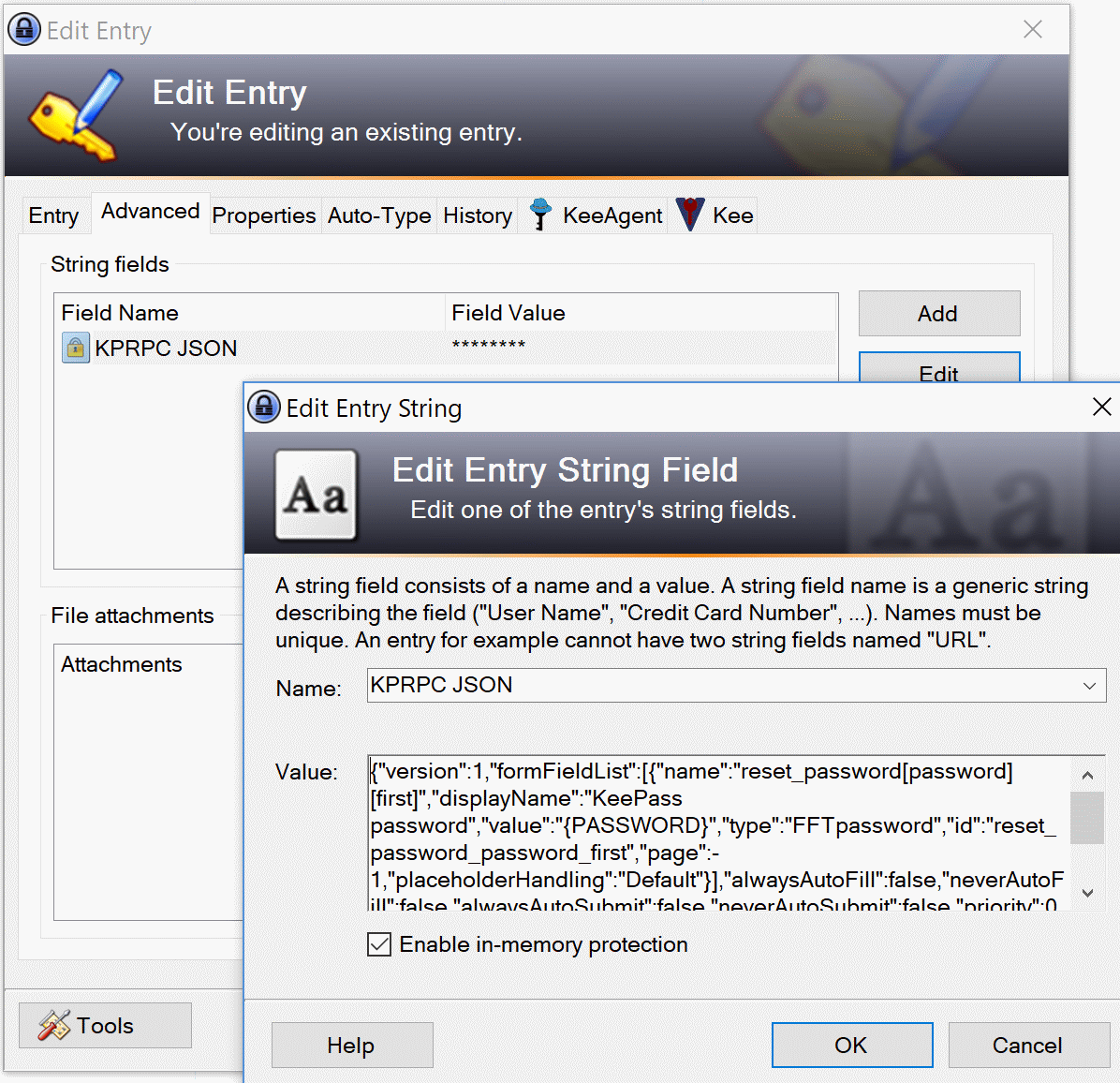The height and width of the screenshot is (1083, 1120).
Task: Click the Value box scroll up arrow
Action: (x=1088, y=775)
